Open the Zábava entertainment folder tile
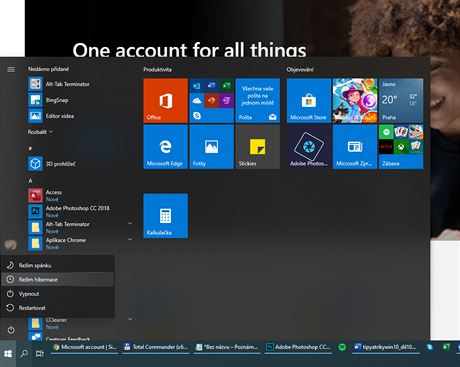The image size is (460, 367). [401, 147]
